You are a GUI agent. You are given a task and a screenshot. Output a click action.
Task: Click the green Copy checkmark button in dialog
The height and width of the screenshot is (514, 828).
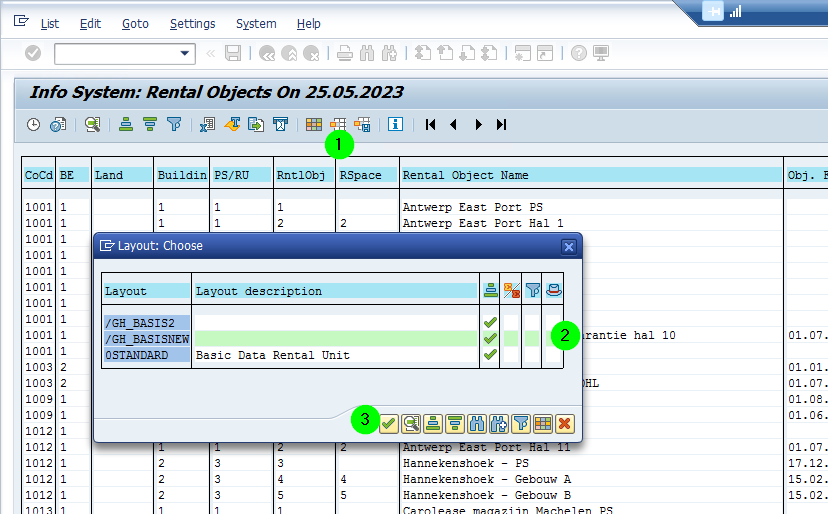click(389, 424)
